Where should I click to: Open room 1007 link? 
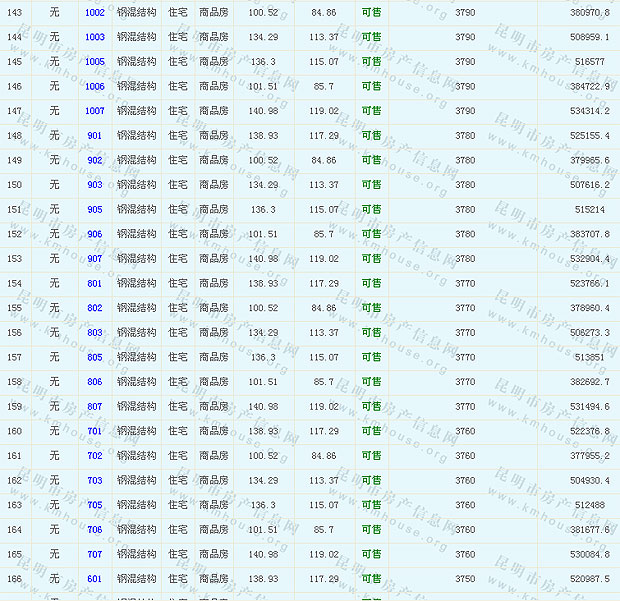click(x=95, y=111)
